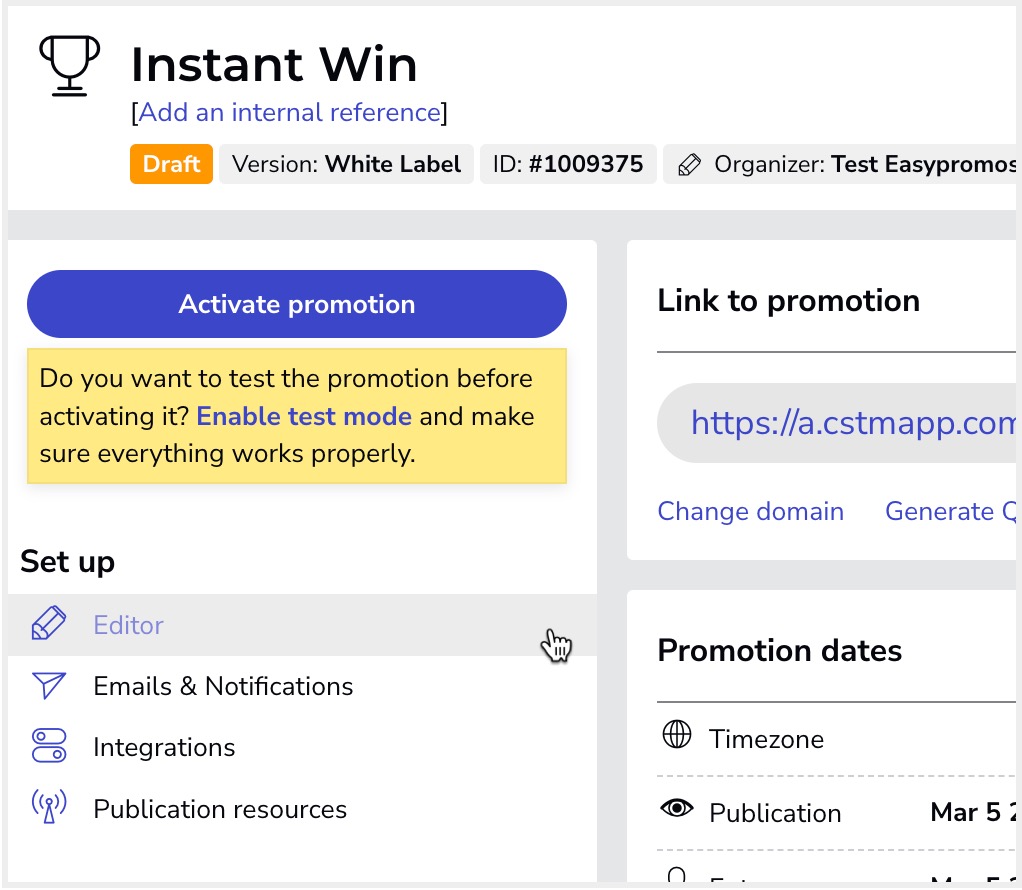Screen dimensions: 1022x890
Task: Click the orange Draft status badge
Action: (x=172, y=164)
